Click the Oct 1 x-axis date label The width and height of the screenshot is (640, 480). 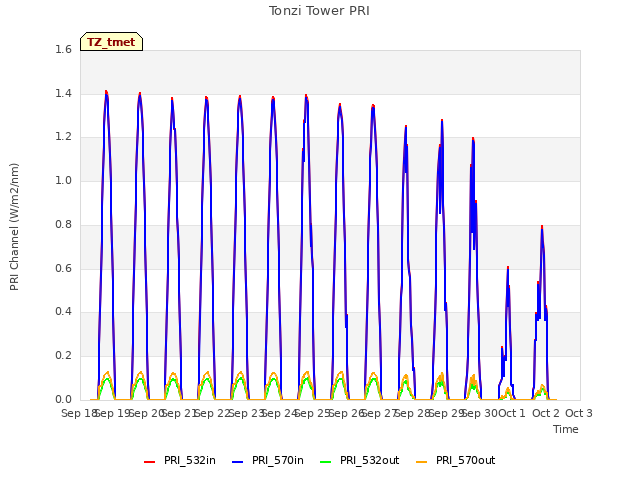click(512, 413)
